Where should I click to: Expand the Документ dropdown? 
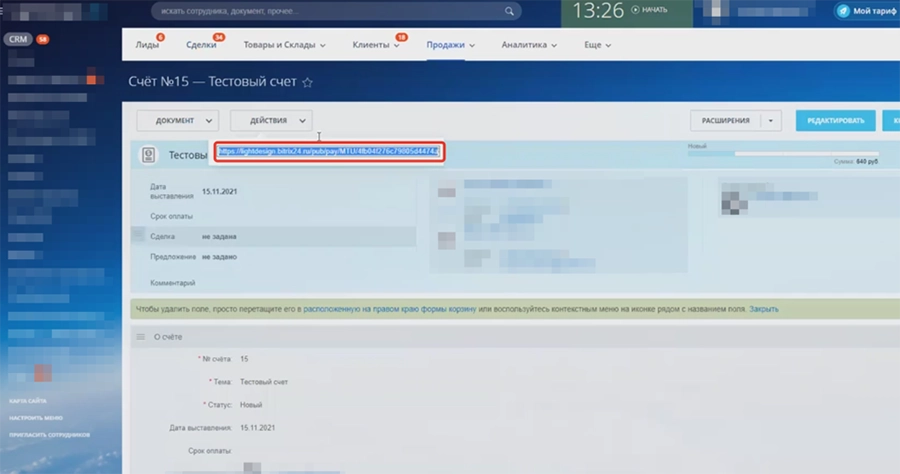click(x=177, y=120)
